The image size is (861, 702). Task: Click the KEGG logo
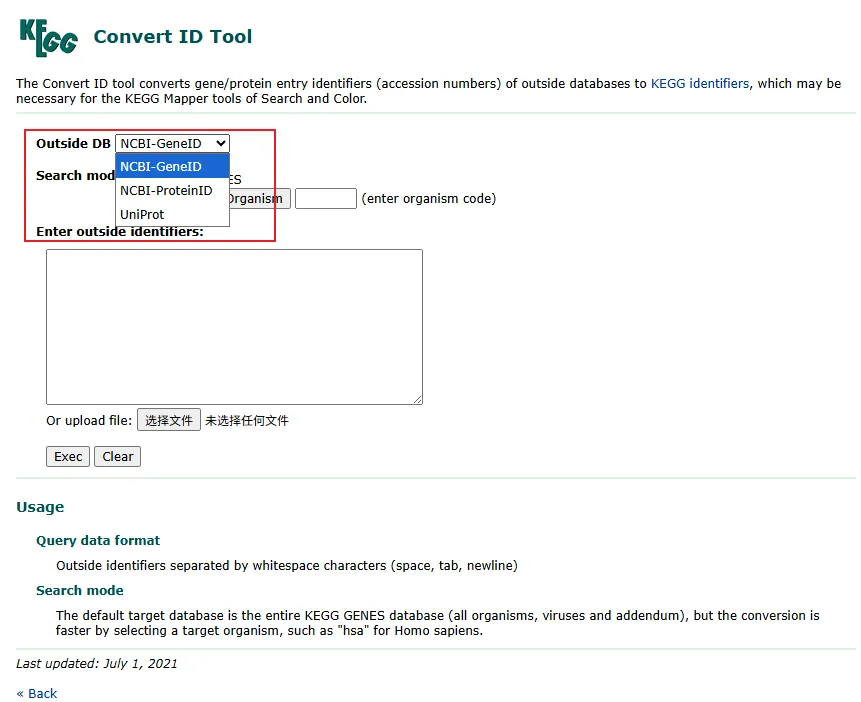pyautogui.click(x=48, y=37)
